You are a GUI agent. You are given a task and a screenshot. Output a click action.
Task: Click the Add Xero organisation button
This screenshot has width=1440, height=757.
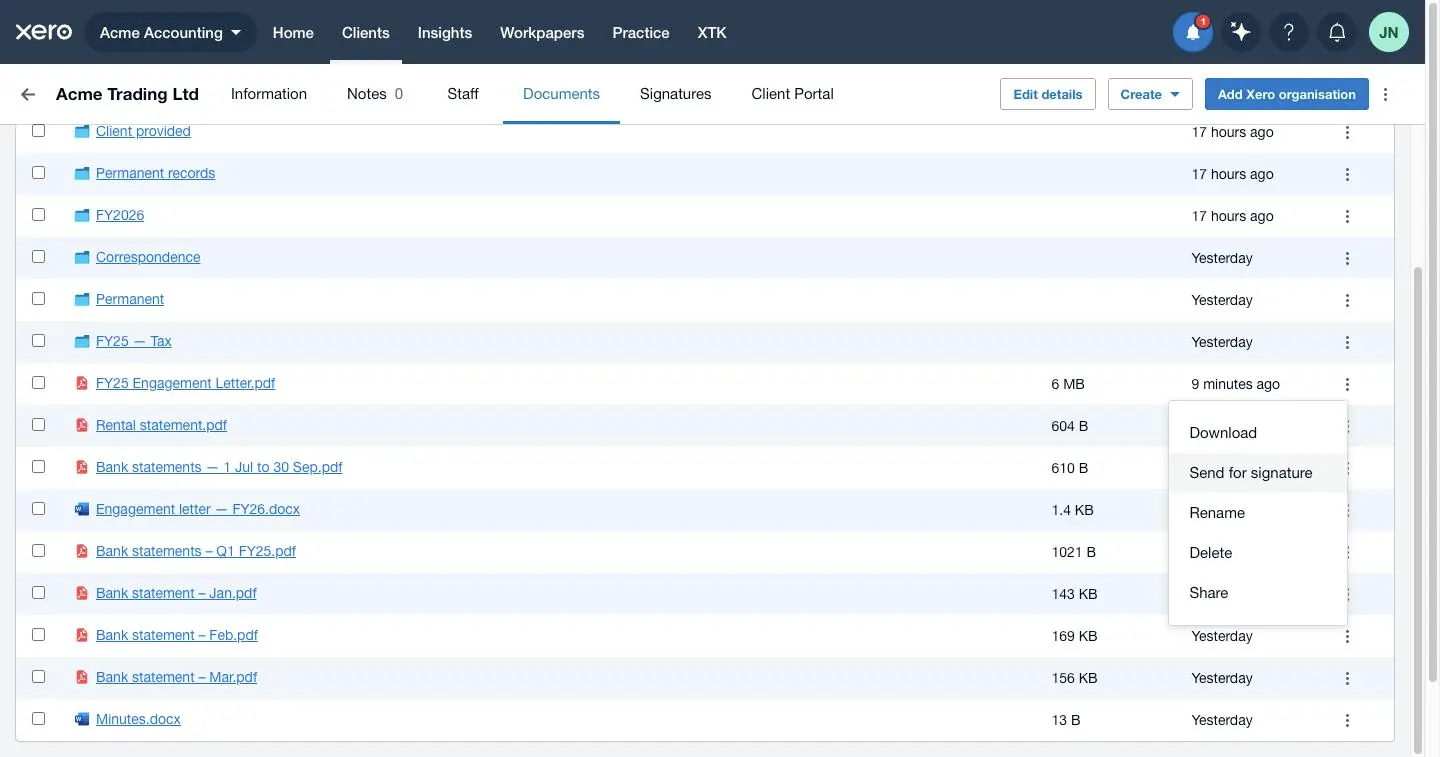[1287, 94]
